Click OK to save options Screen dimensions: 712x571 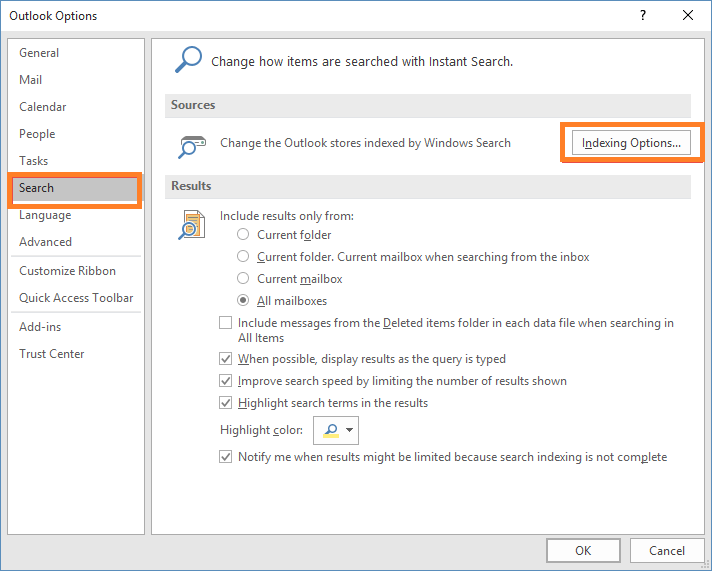tap(583, 551)
